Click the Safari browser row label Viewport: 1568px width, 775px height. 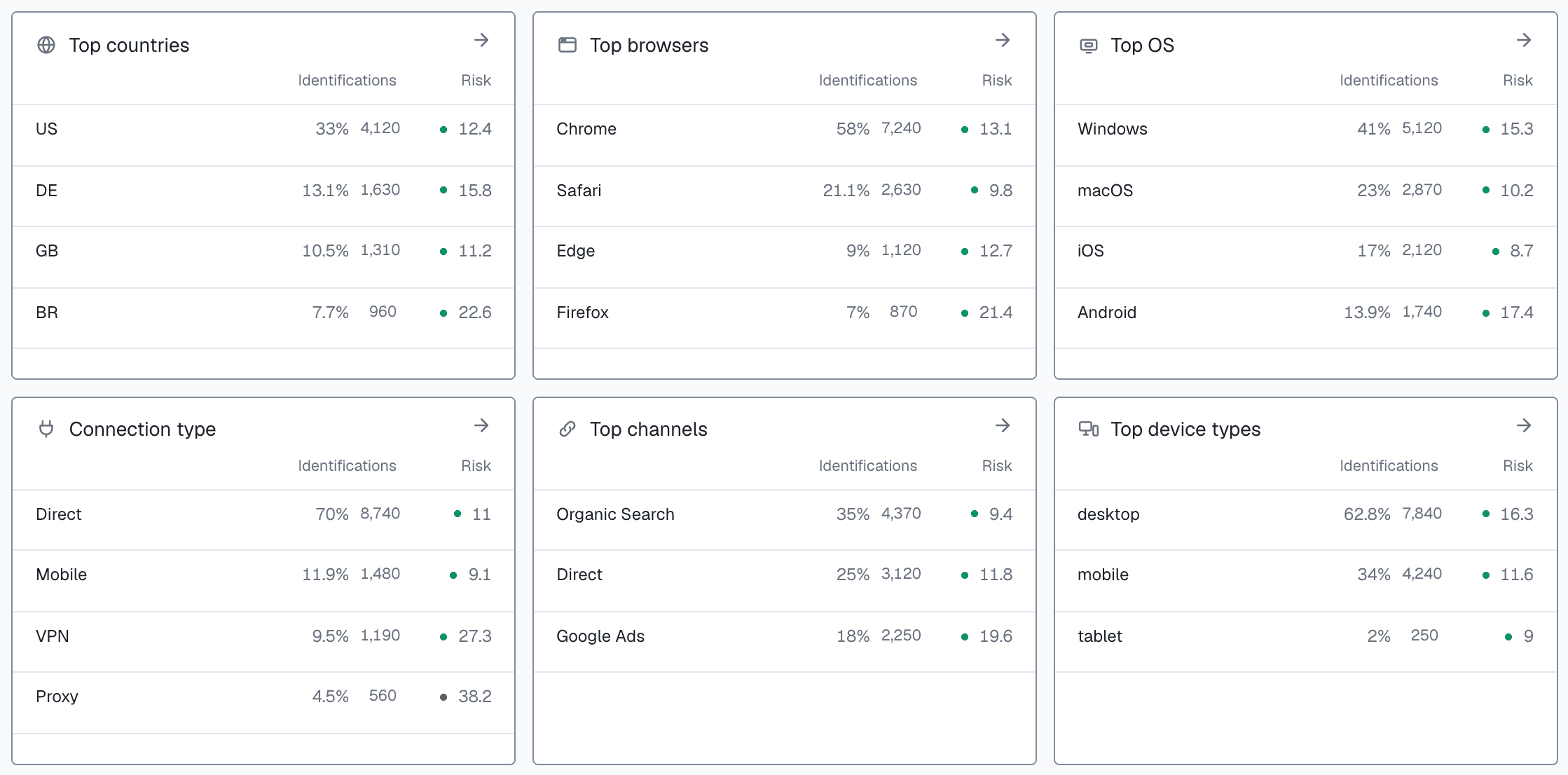tap(579, 191)
